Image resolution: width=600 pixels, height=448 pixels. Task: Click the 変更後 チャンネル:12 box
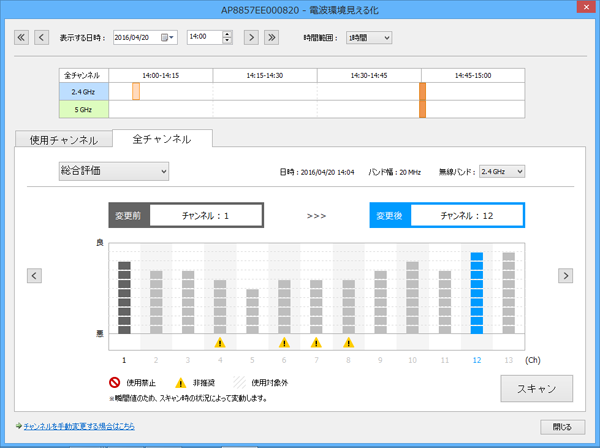point(447,215)
